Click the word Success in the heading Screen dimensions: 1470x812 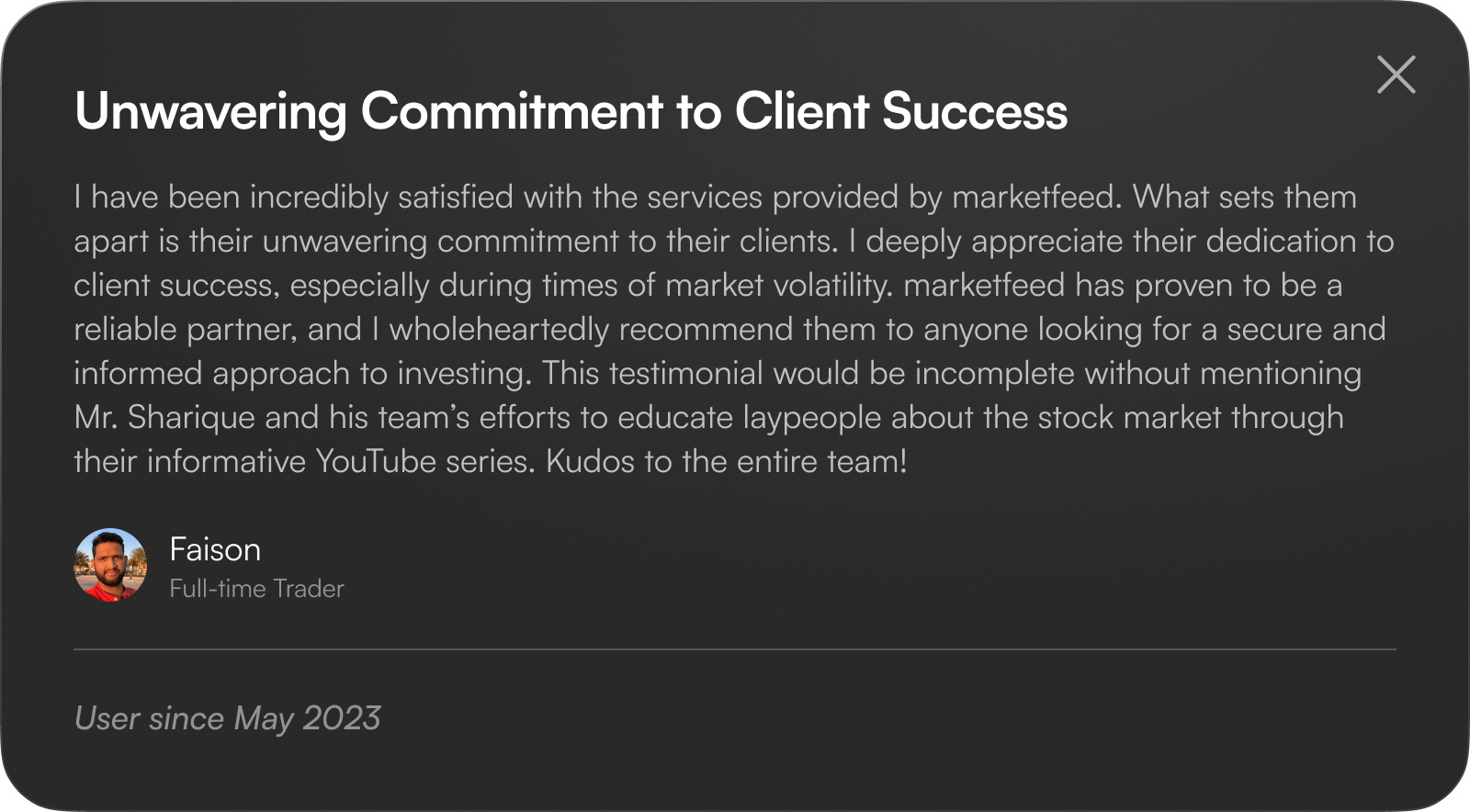click(974, 112)
